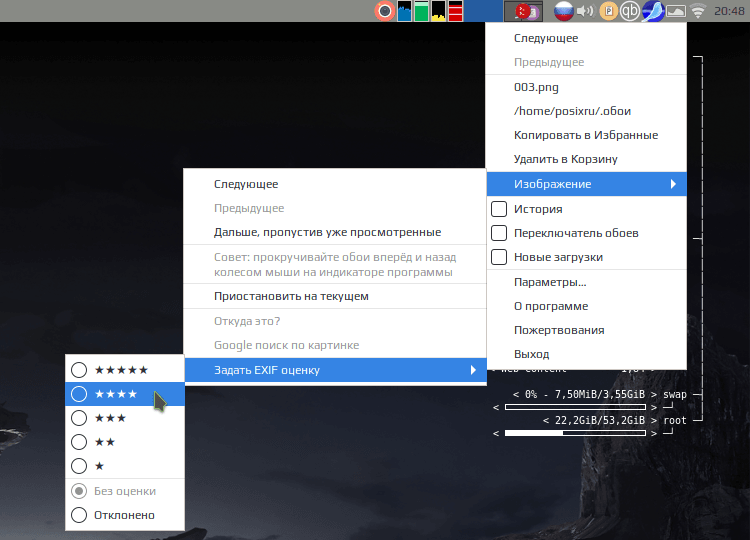Viewport: 750px width, 540px height.
Task: Choose Дальше, пропустив уже просмотренные
Action: [335, 232]
